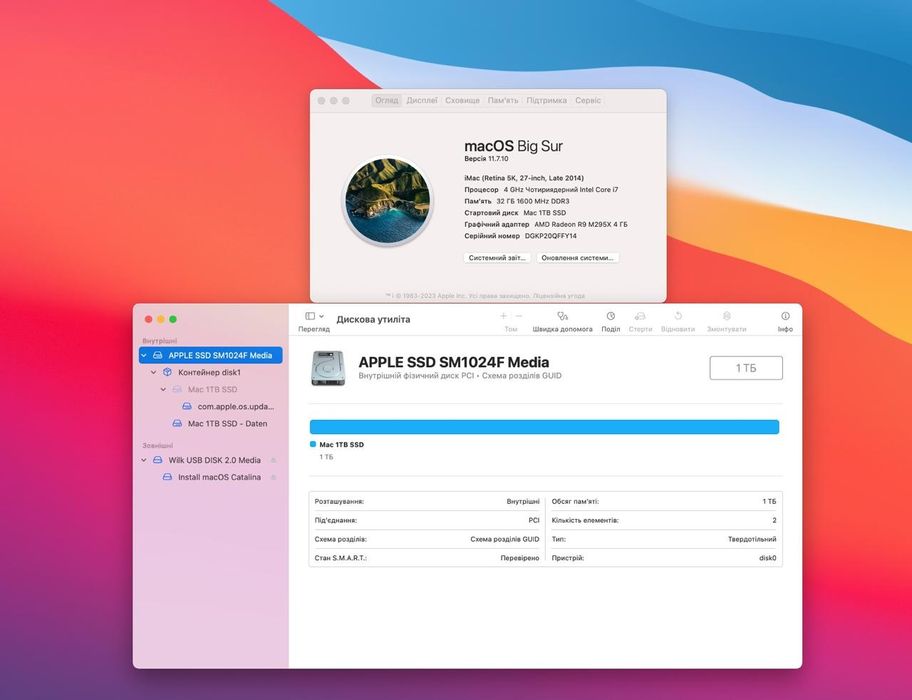Open the Ліцензійна угода link

coord(559,296)
